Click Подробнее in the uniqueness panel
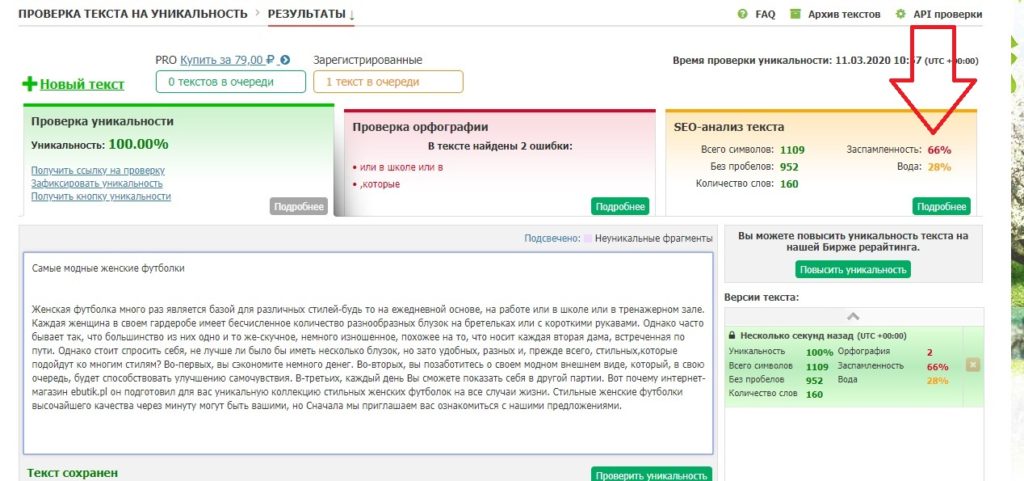The image size is (1024, 481). coord(299,206)
